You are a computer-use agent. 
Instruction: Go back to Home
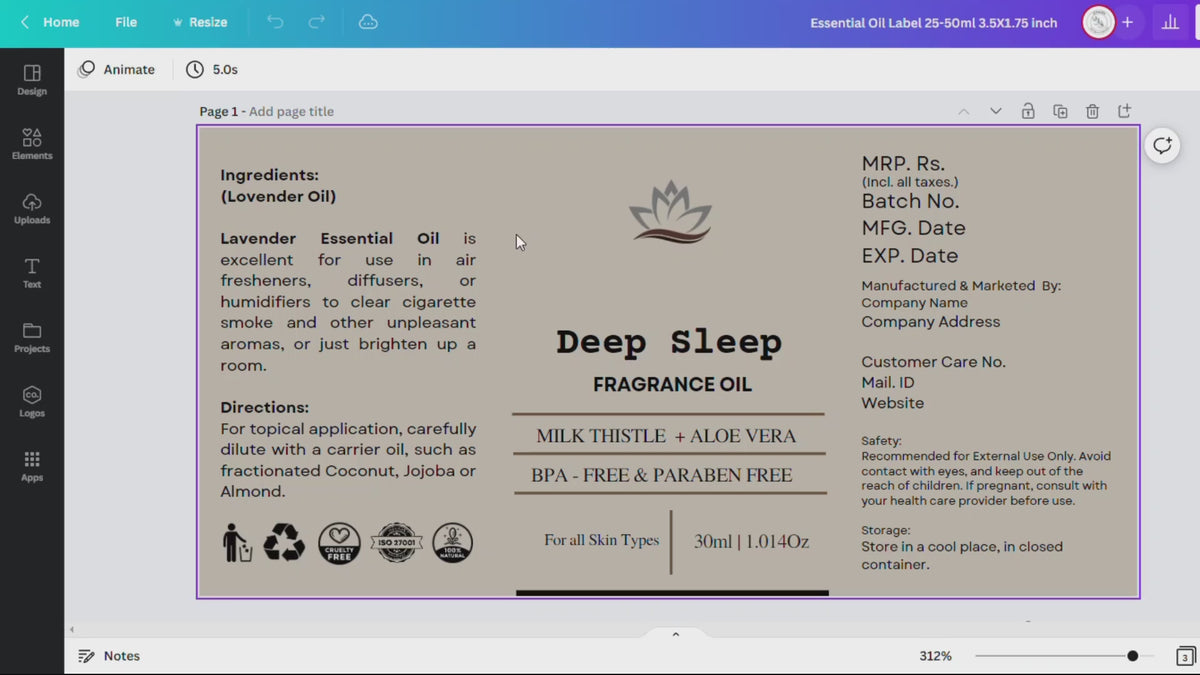pyautogui.click(x=50, y=22)
